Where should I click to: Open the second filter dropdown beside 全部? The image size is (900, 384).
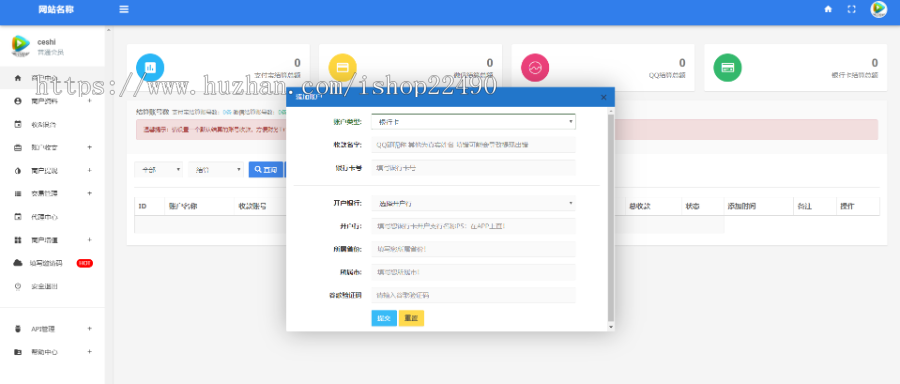[216, 170]
